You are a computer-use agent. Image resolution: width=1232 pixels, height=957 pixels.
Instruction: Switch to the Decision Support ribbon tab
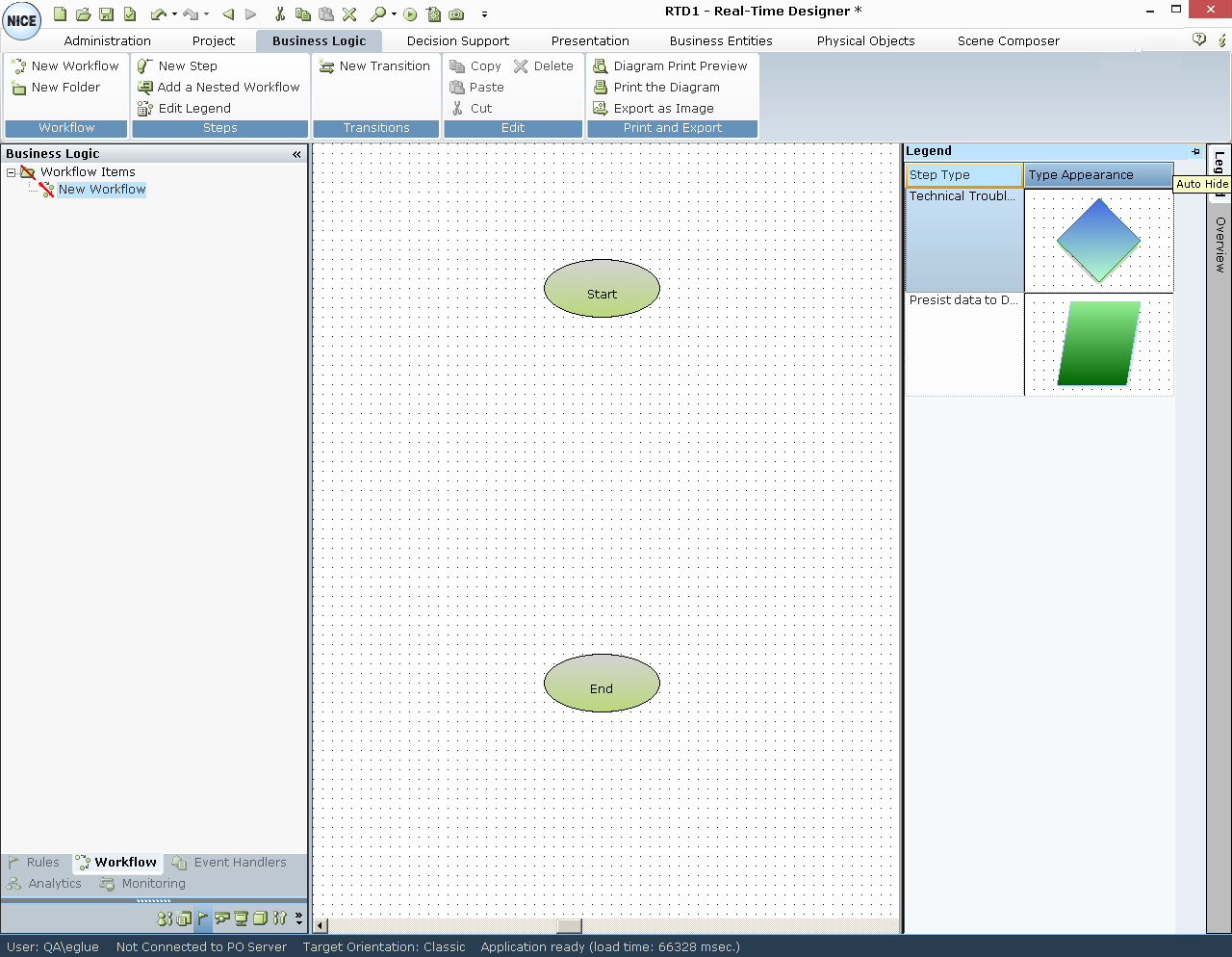457,40
